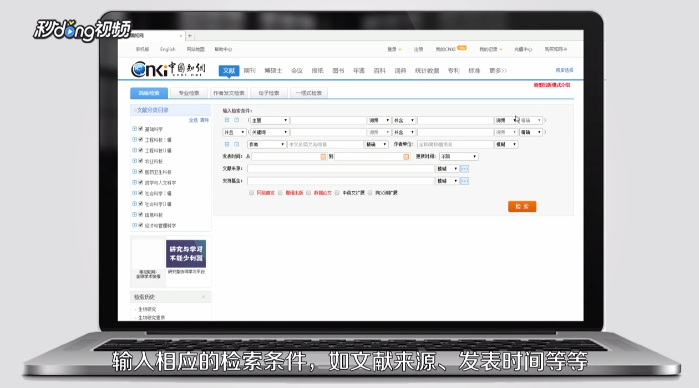Open the 并含 dropdown in the 主题 row
This screenshot has height=388, width=699.
pos(404,120)
